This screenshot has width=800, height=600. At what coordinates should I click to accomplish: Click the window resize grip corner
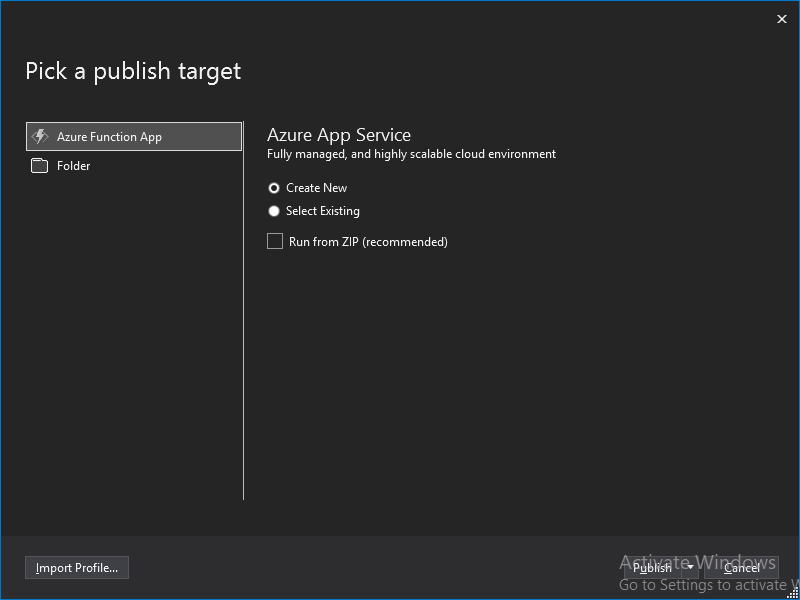[x=794, y=594]
